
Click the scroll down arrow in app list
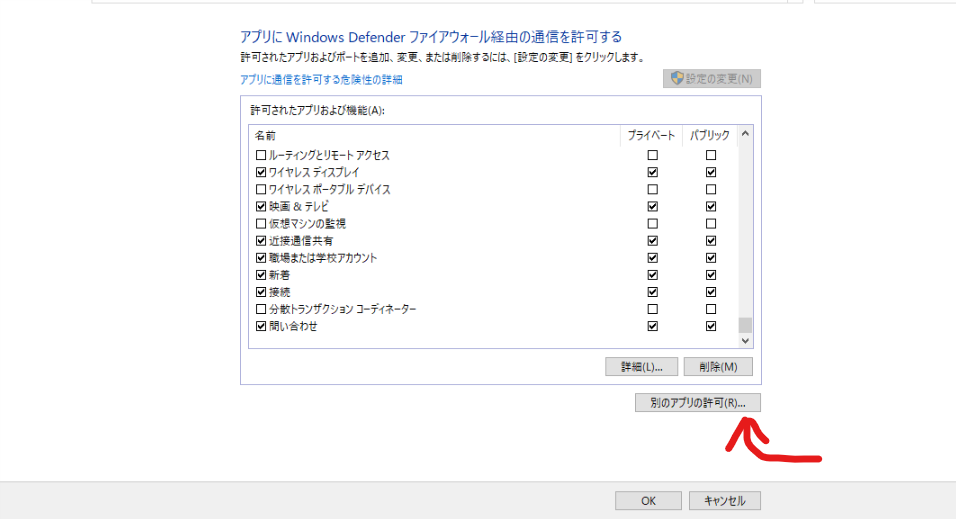[745, 341]
